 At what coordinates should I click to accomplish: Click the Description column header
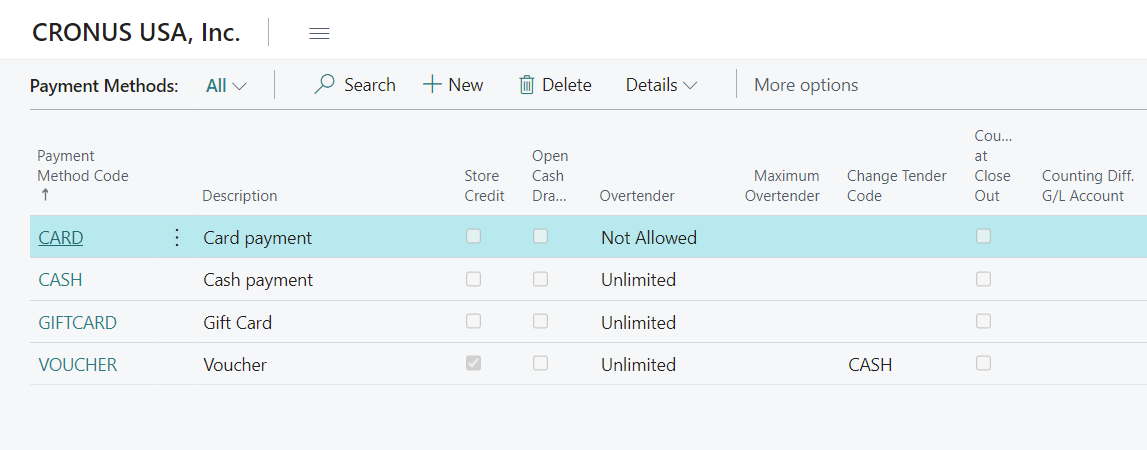pos(240,196)
